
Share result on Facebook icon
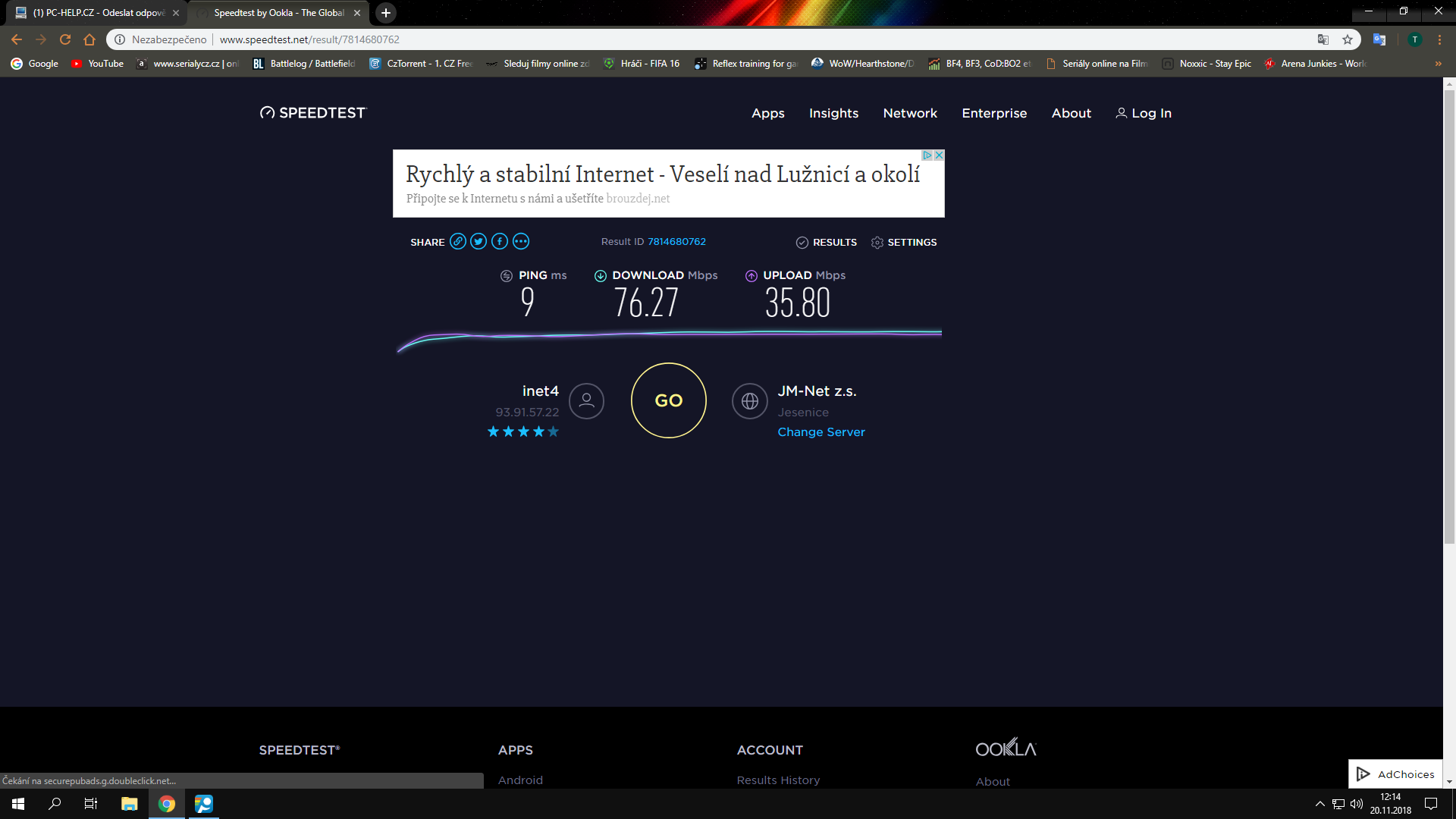[x=500, y=241]
